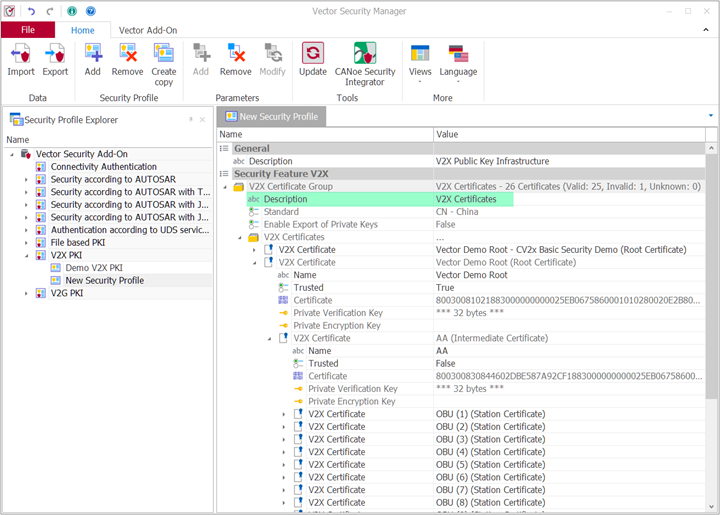
Task: Switch to the Vector Add-On tab
Action: click(x=148, y=30)
